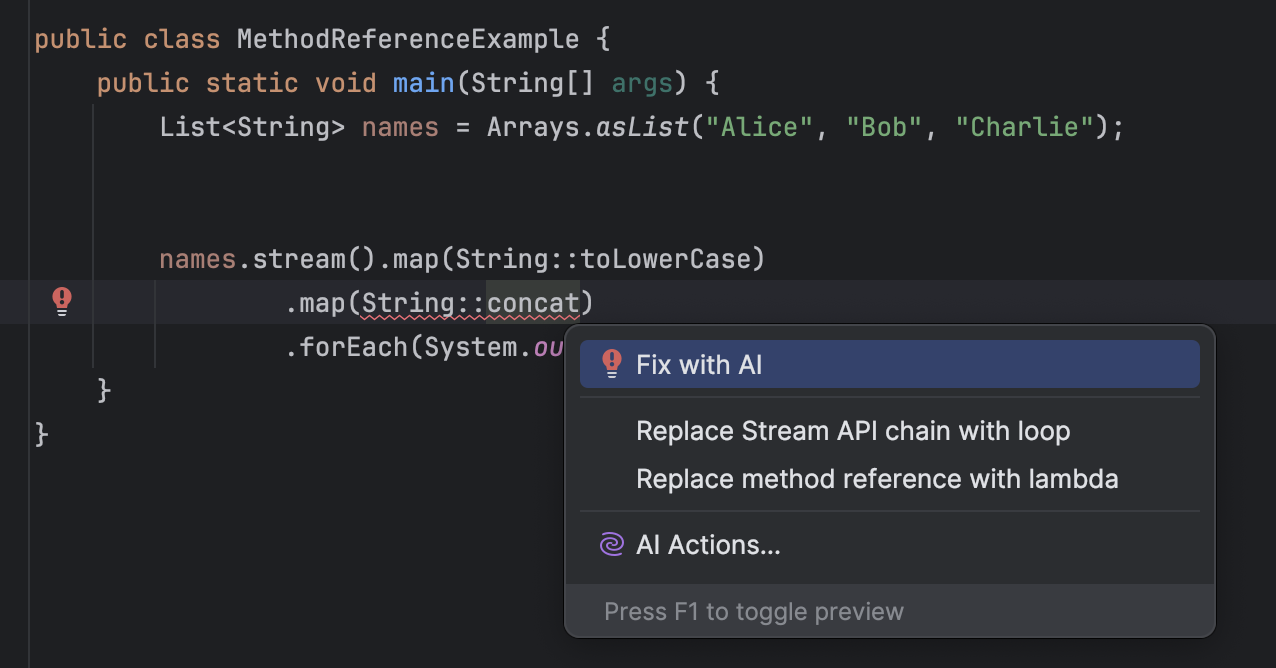Image resolution: width=1276 pixels, height=668 pixels.
Task: Select Replace method reference with lambda
Action: click(877, 480)
